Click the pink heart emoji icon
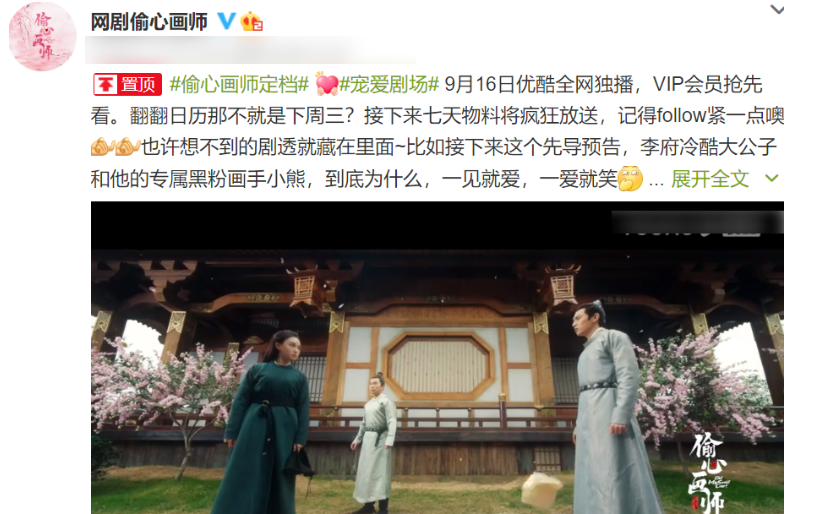827x514 pixels. [326, 84]
